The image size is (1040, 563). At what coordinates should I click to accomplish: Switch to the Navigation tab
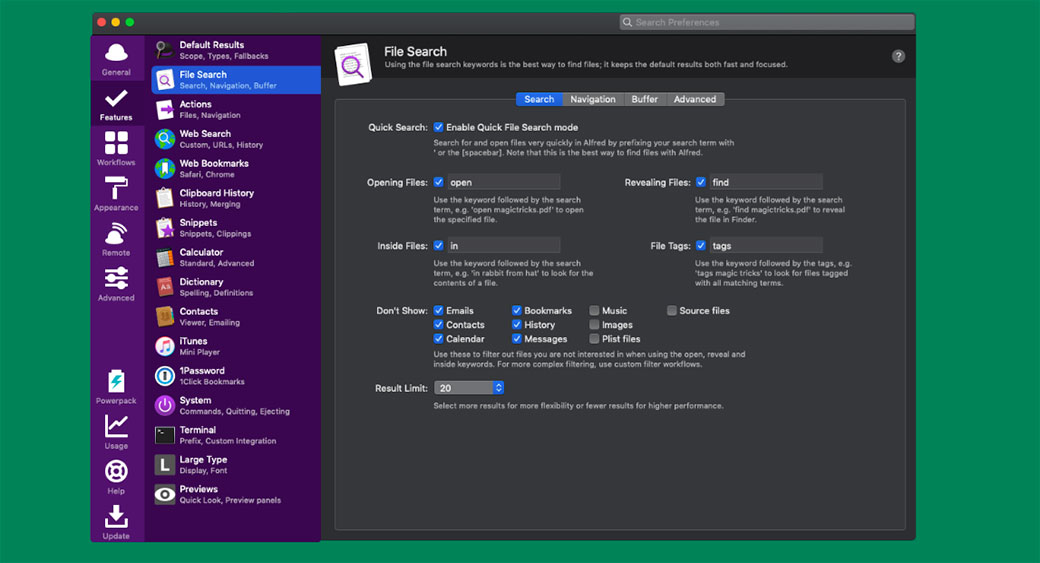click(x=593, y=99)
